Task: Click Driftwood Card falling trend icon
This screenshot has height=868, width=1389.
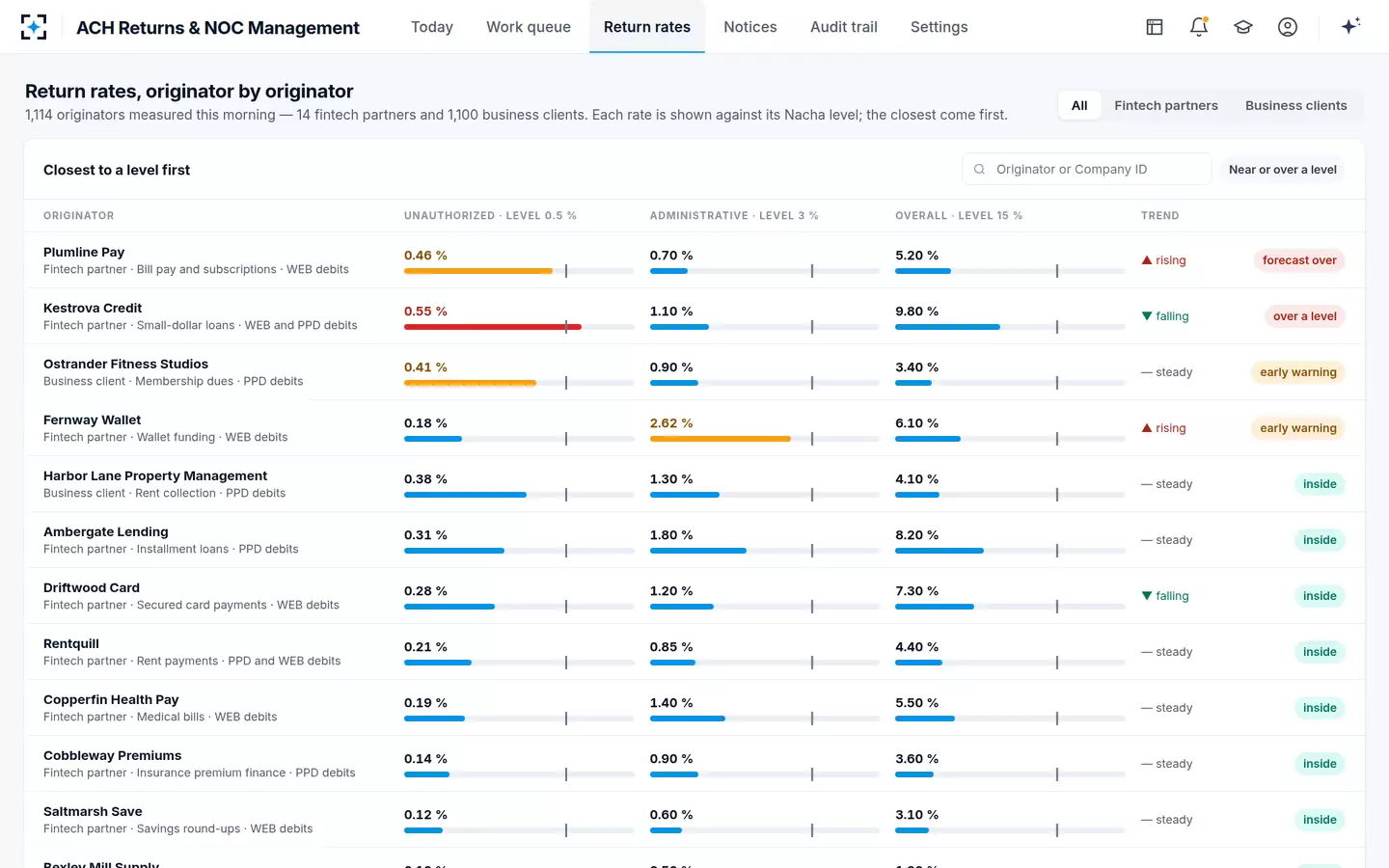Action: [x=1147, y=596]
